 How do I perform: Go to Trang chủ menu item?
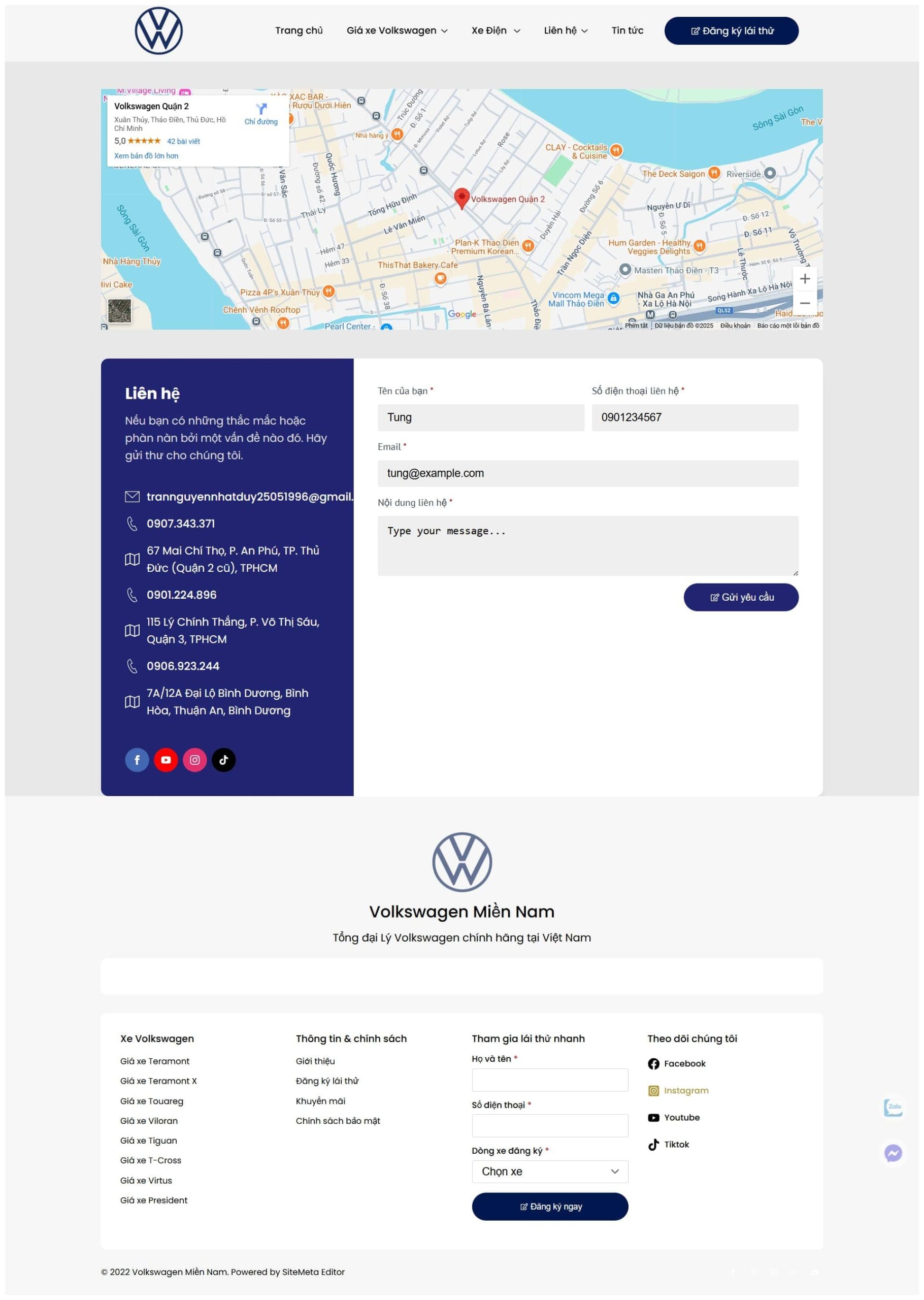[x=299, y=30]
